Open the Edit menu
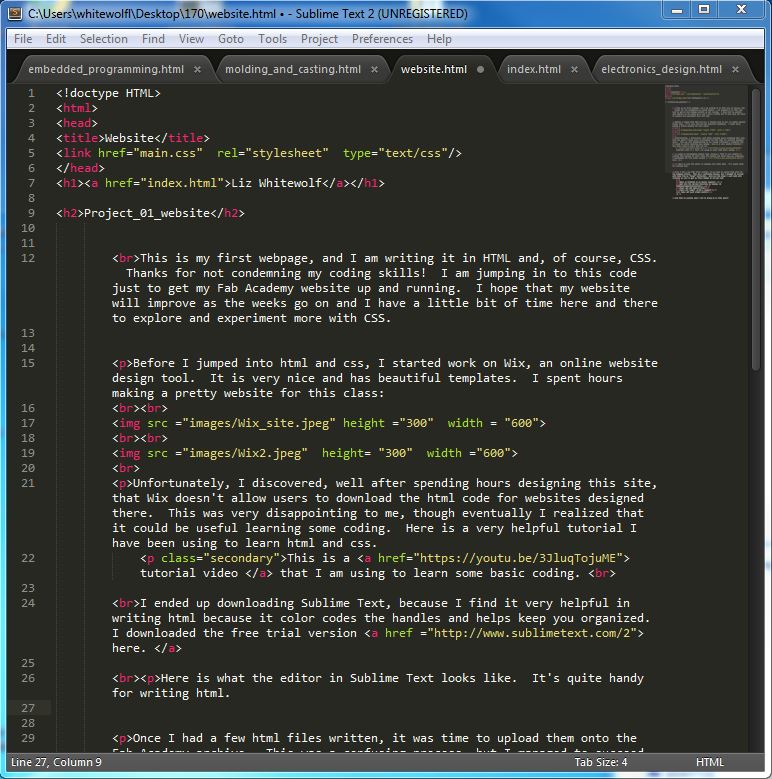Viewport: 772px width, 779px height. 56,39
